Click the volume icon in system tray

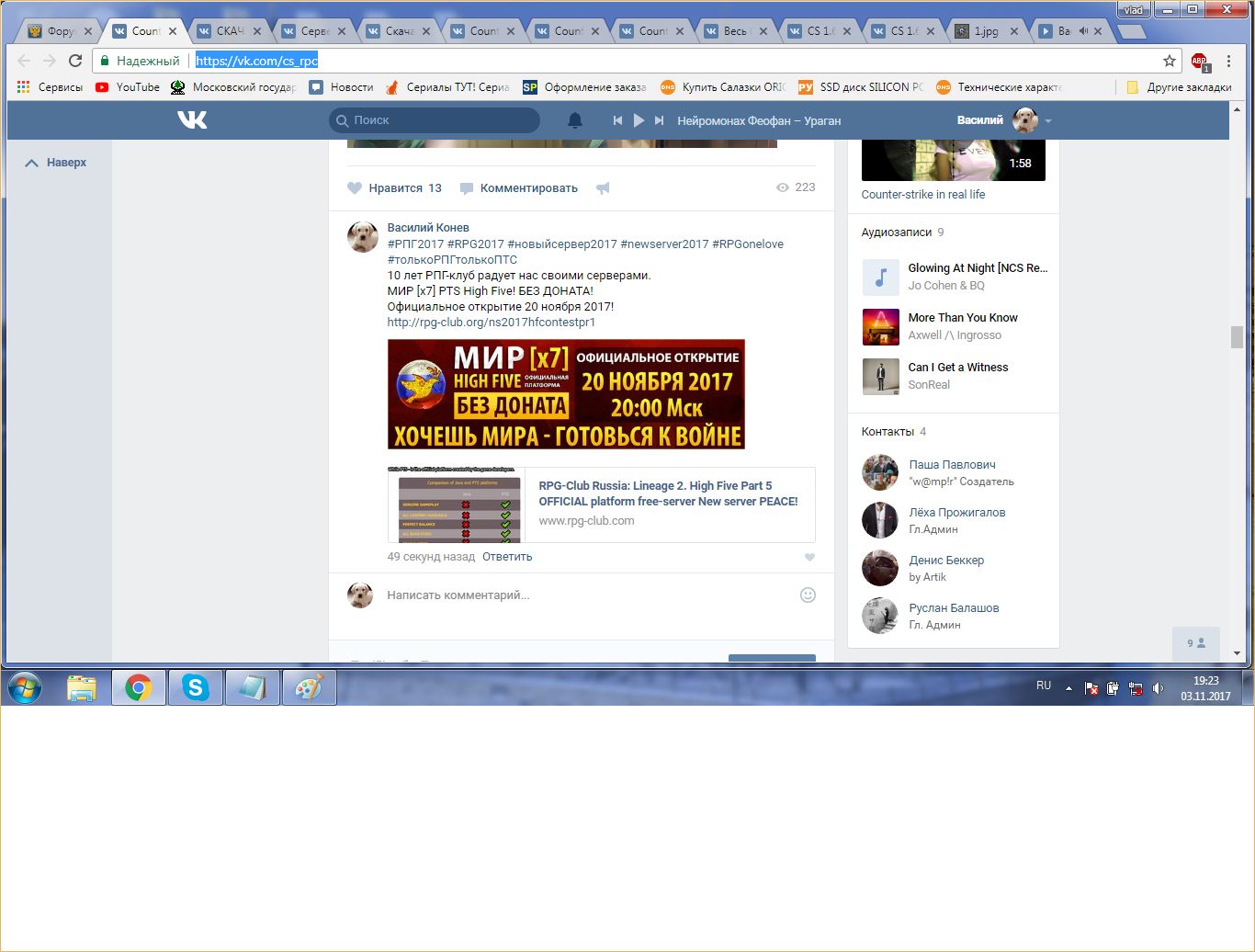[x=1159, y=687]
